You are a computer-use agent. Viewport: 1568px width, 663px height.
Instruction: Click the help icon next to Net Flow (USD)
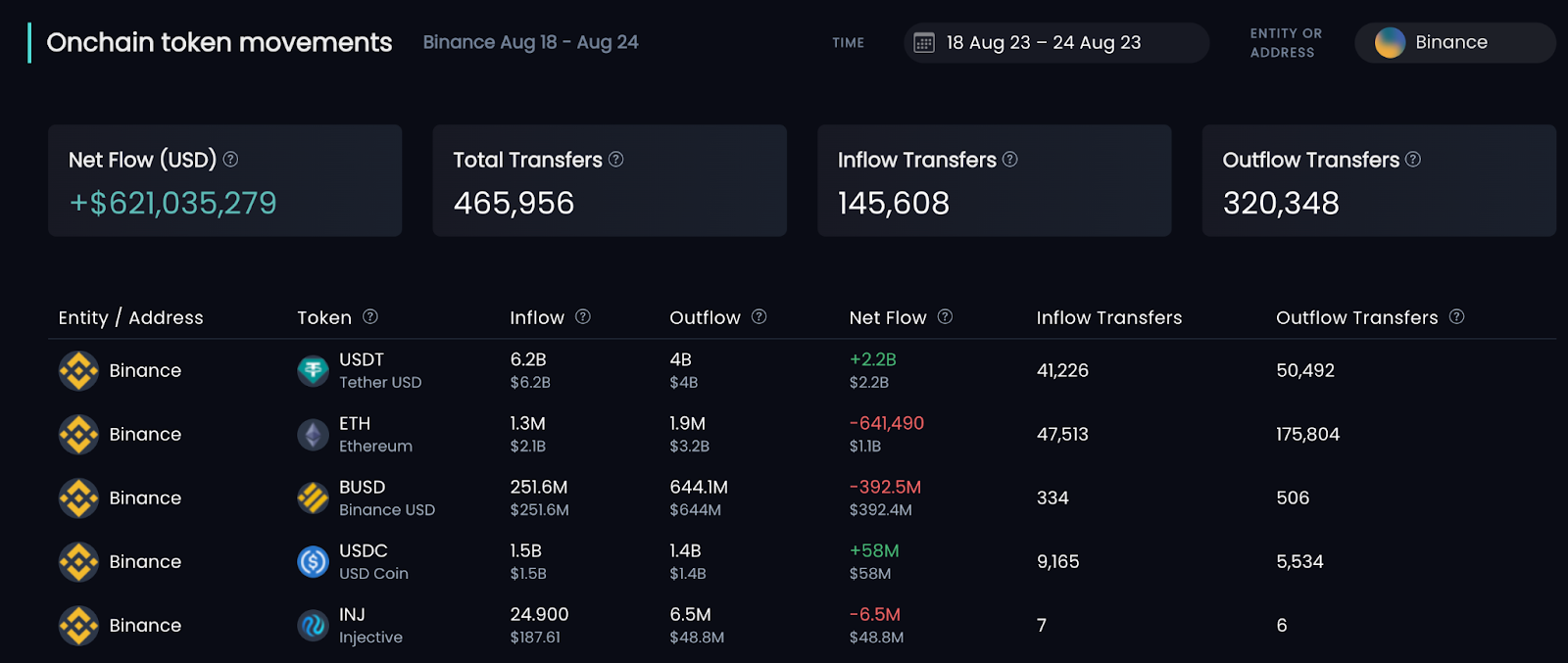230,159
